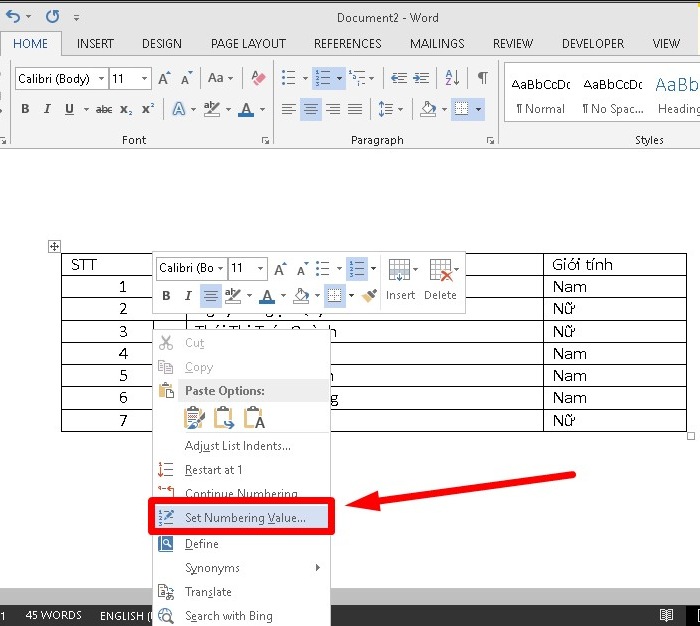The image size is (700, 626).
Task: Click the table move handle icon
Action: click(54, 246)
